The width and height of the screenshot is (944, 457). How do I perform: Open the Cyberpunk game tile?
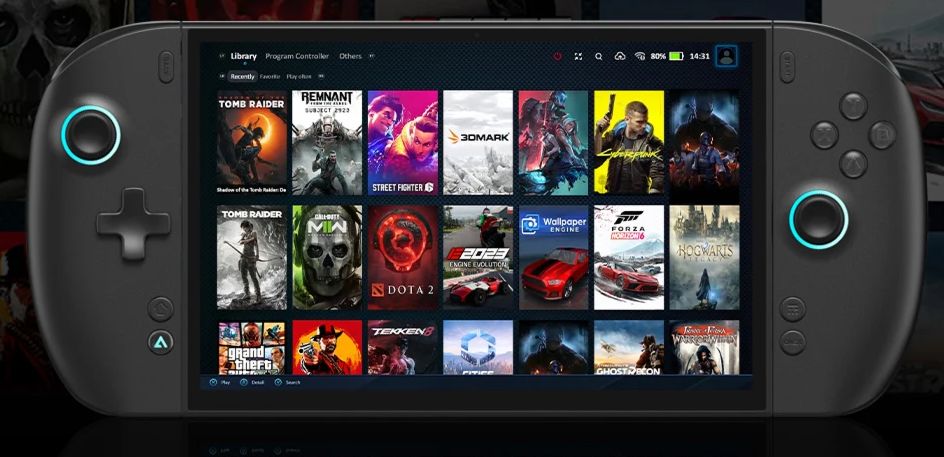tap(629, 143)
